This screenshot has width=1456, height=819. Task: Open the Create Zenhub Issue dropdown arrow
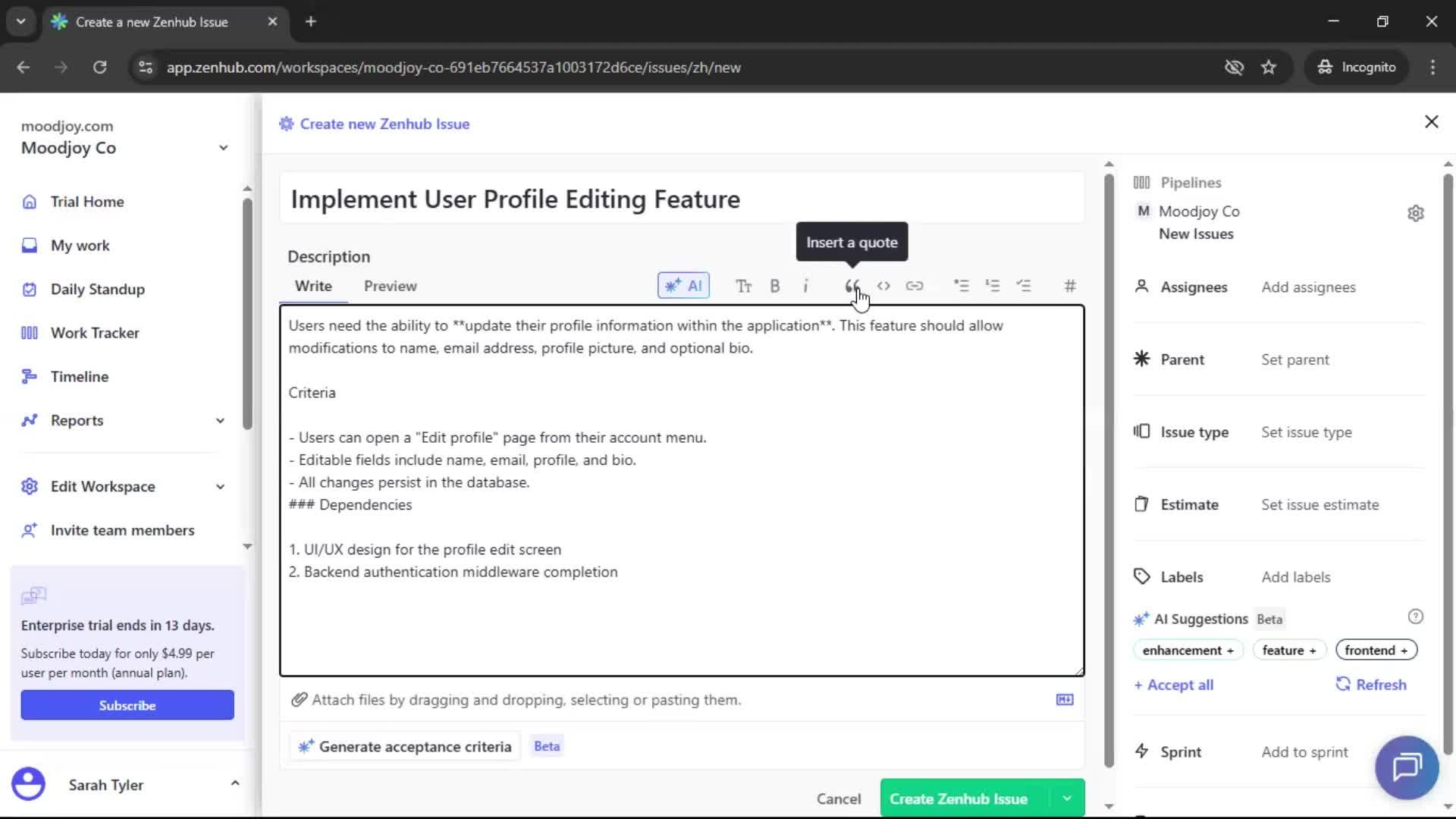(1066, 798)
